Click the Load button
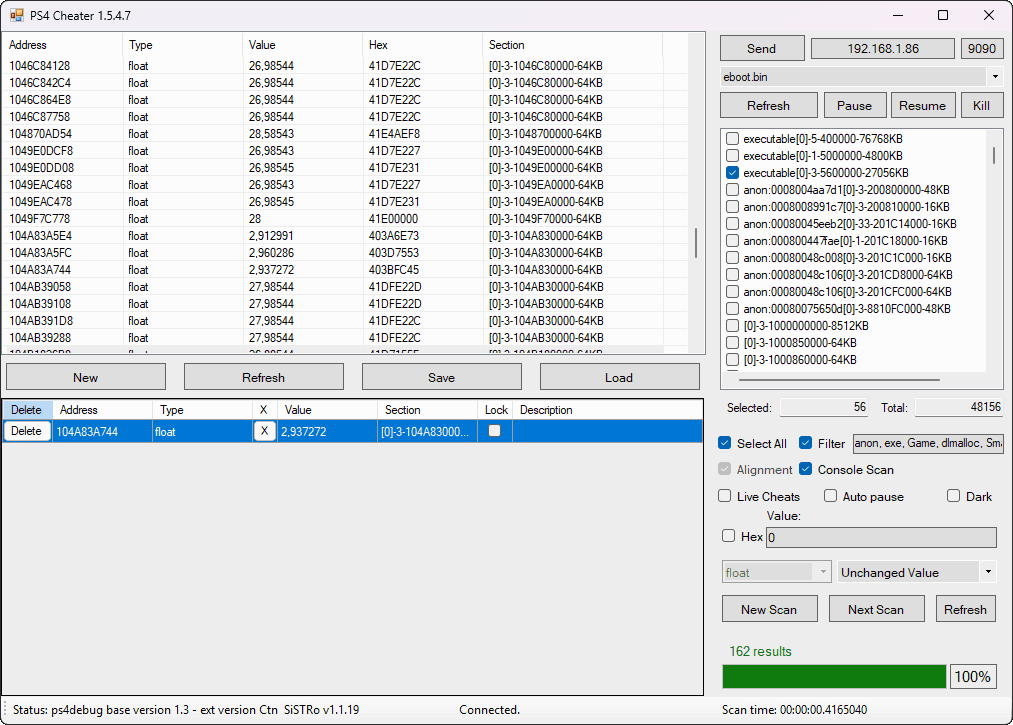 619,377
